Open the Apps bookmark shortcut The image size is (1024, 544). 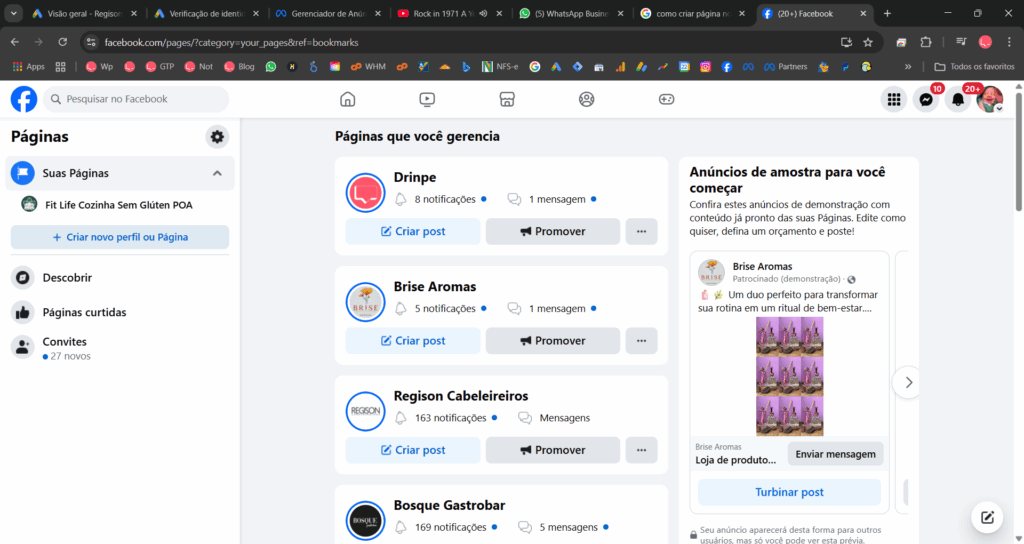coord(29,67)
